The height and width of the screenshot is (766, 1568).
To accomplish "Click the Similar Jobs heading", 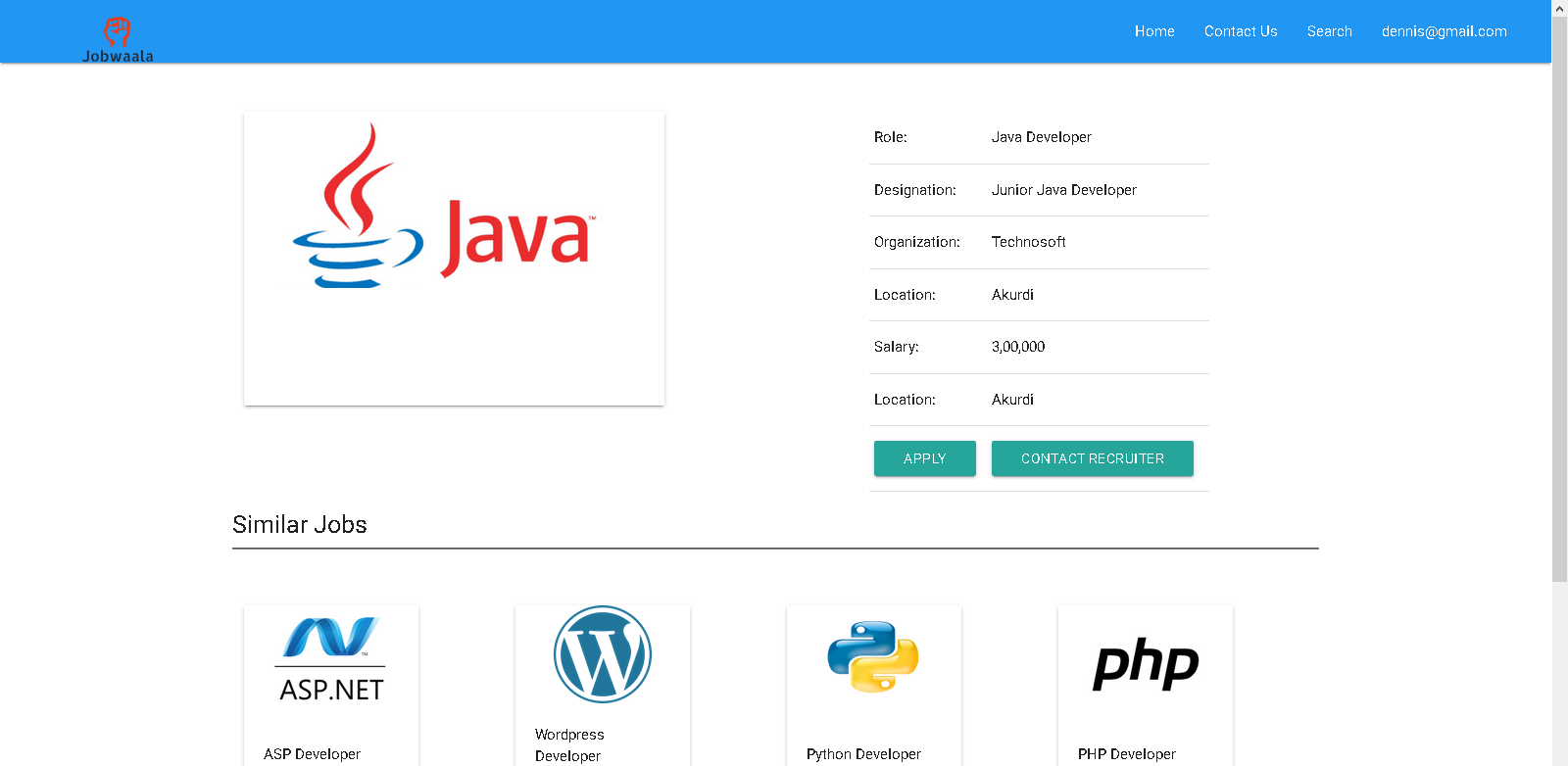I will pos(300,525).
